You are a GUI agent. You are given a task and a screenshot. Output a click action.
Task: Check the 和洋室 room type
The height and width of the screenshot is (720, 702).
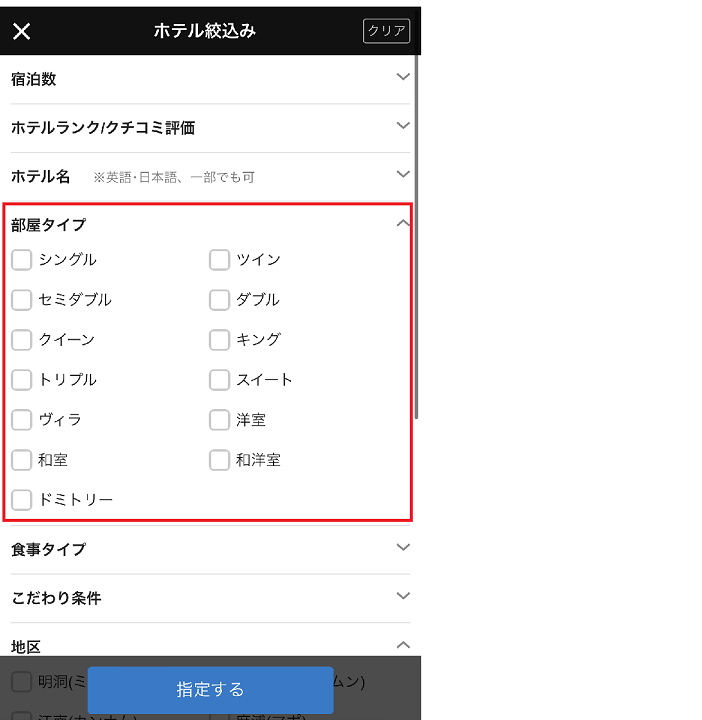click(x=219, y=460)
